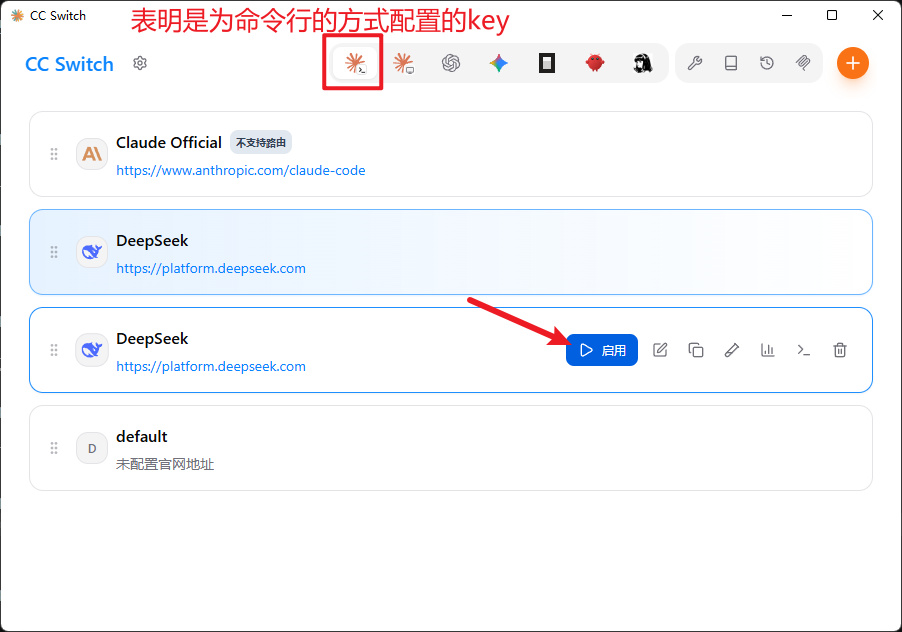The image size is (902, 632).
Task: Select the black-haired girl avatar tab
Action: (643, 63)
